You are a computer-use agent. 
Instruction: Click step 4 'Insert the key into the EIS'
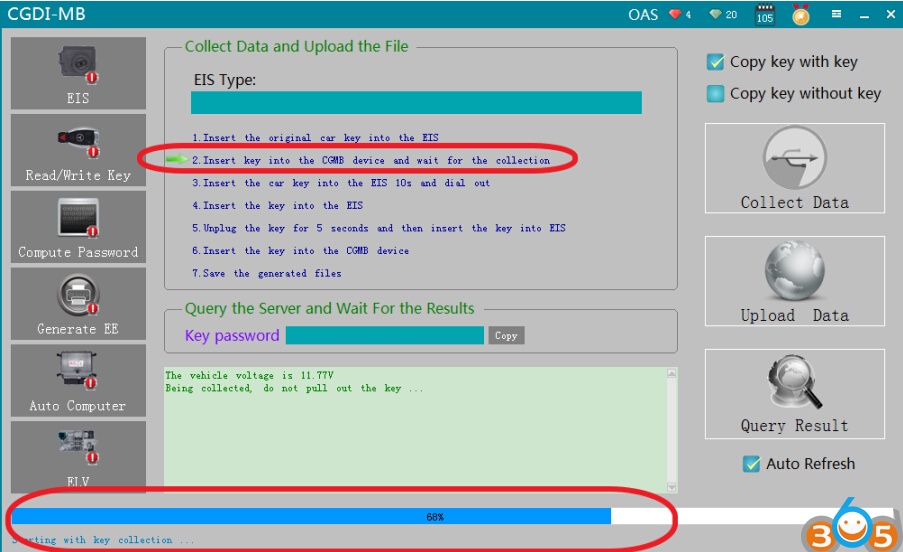pyautogui.click(x=278, y=205)
